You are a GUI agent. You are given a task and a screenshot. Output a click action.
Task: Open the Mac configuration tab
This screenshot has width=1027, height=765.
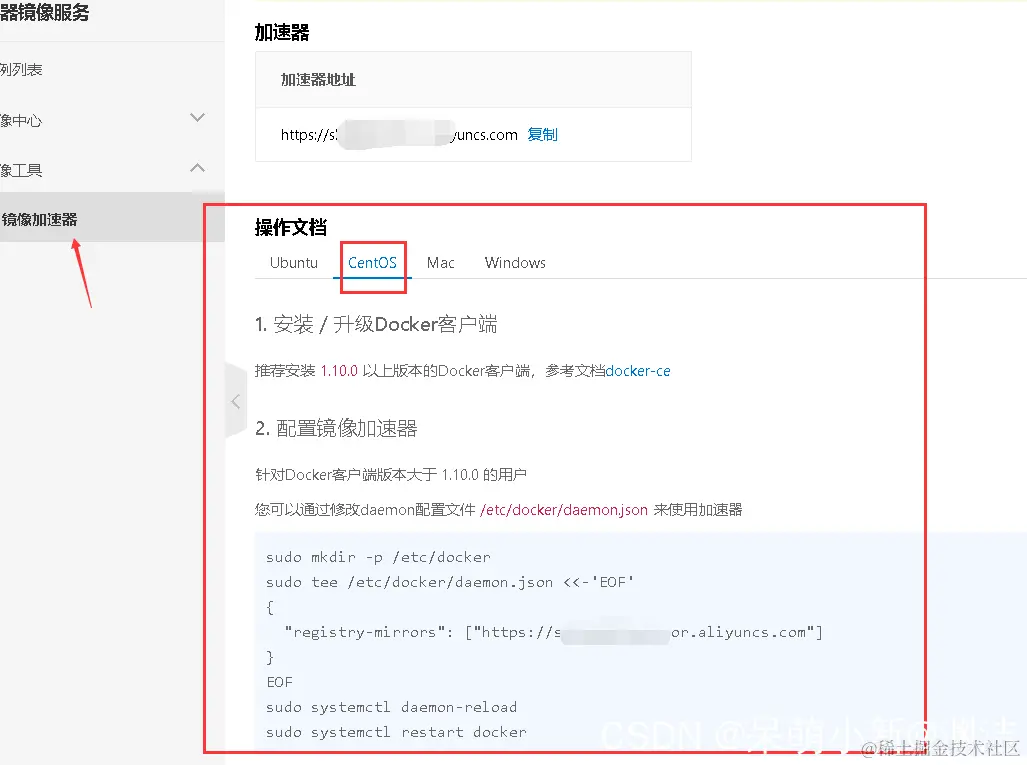click(440, 262)
